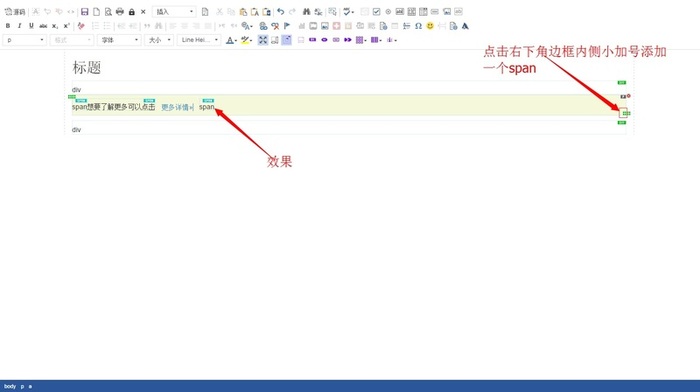Screen dimensions: 700x392
Task: Insert a special character with Omega icon
Action: [418, 26]
